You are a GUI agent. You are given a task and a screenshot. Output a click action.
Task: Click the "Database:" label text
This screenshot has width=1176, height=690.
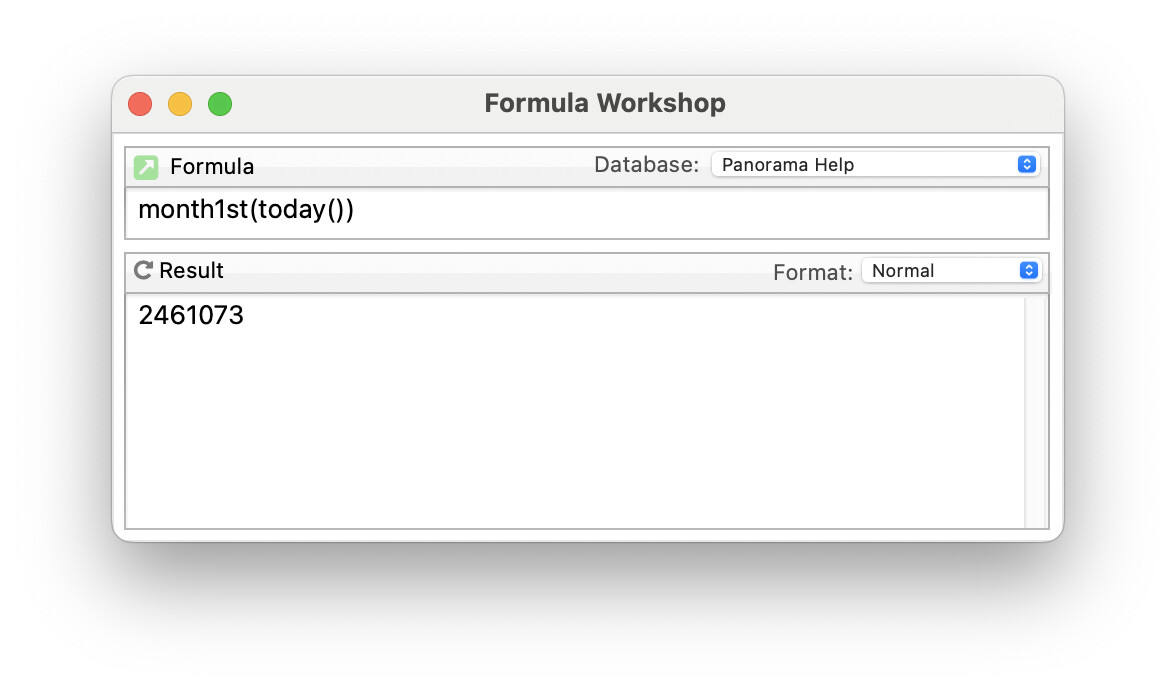646,165
